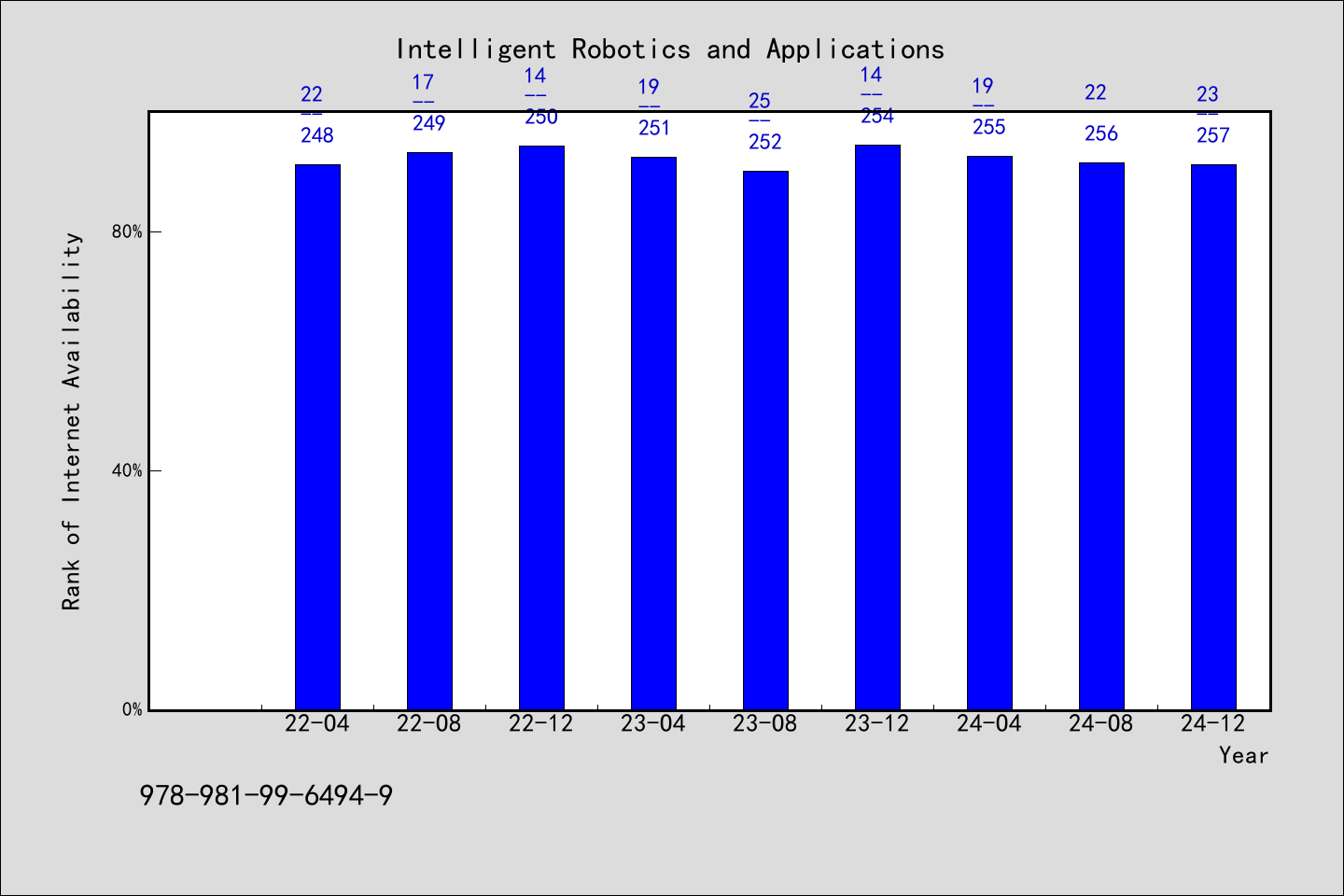Click the 23-04 x-axis label

pos(653,724)
